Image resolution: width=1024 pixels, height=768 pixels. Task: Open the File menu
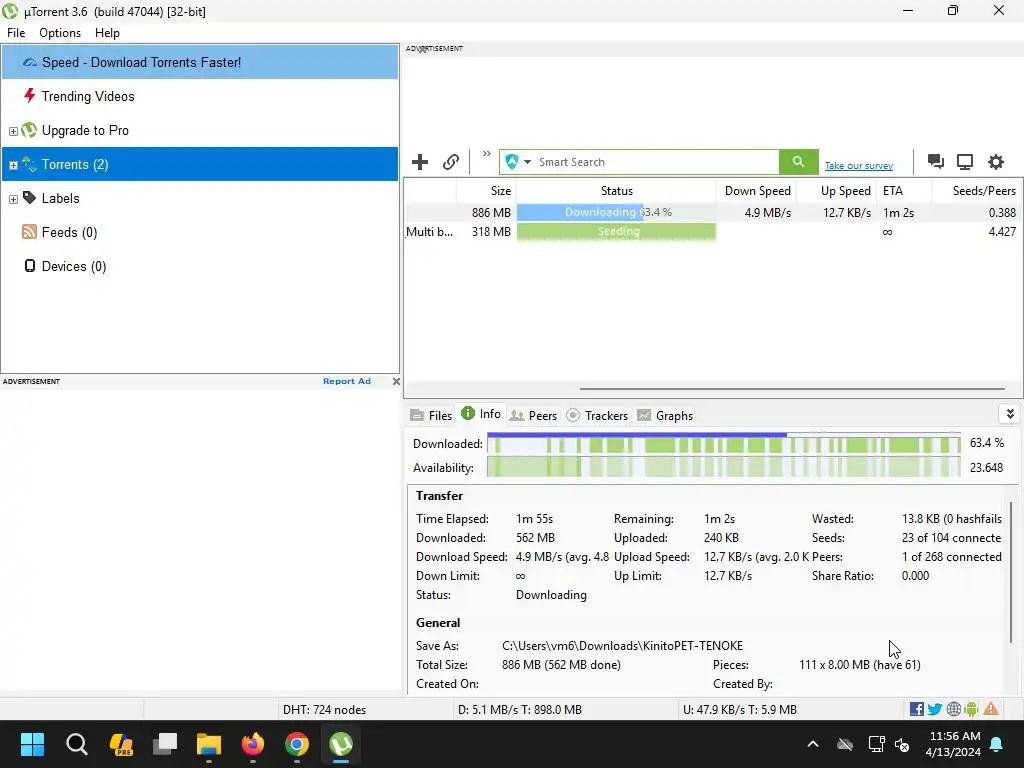16,33
